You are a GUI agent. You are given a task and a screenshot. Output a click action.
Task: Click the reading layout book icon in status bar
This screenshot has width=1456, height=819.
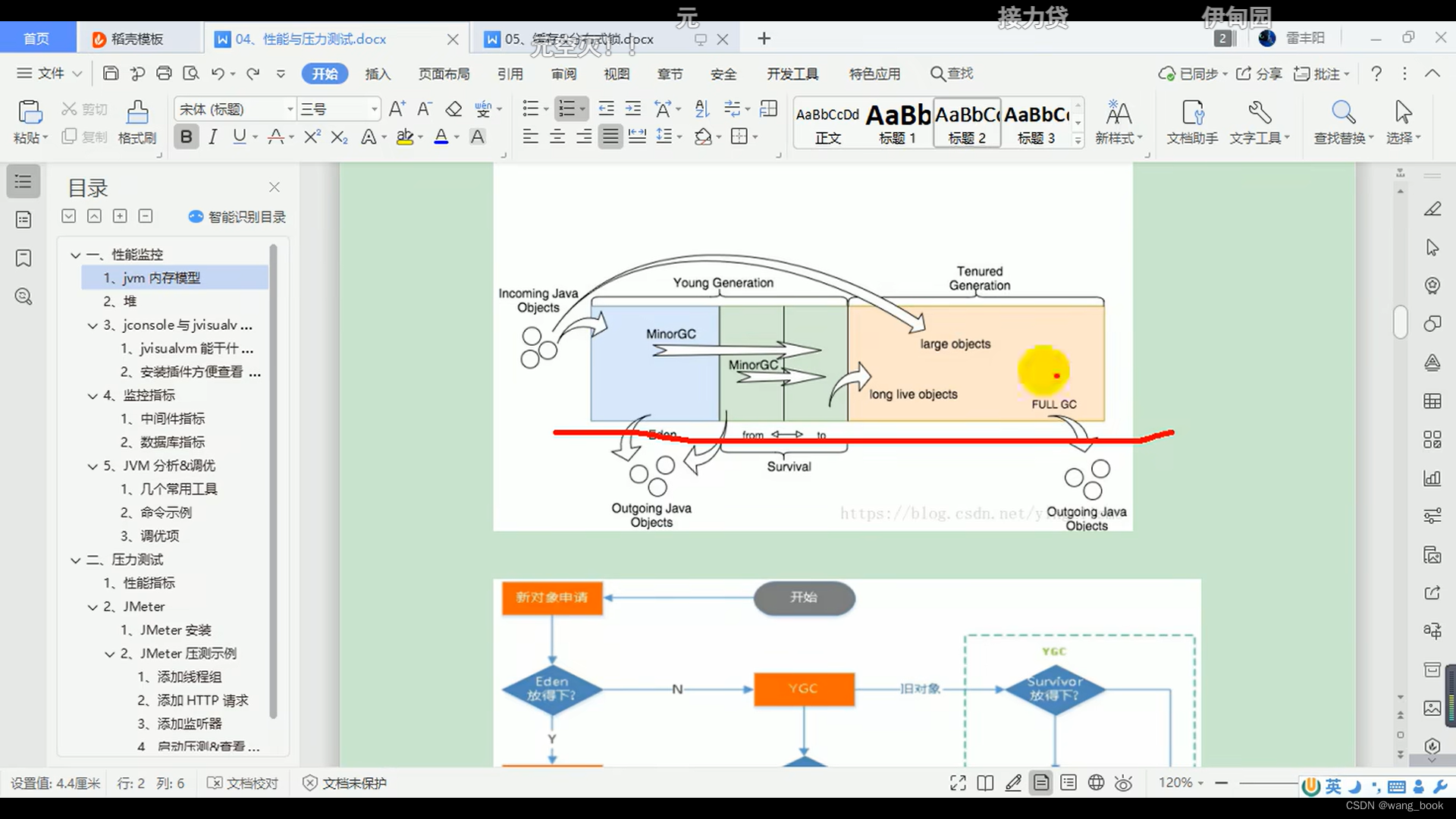coord(985,783)
